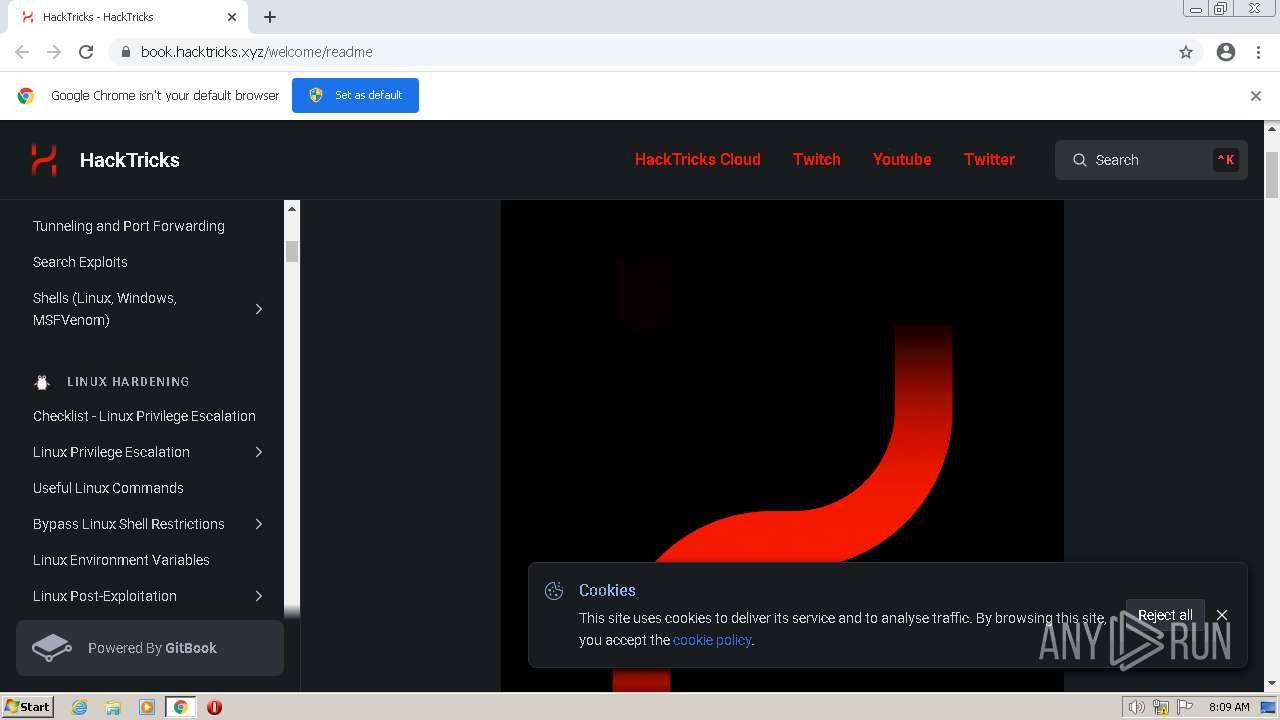Click the show desktop tray button
This screenshot has width=1280, height=720.
[1268, 707]
